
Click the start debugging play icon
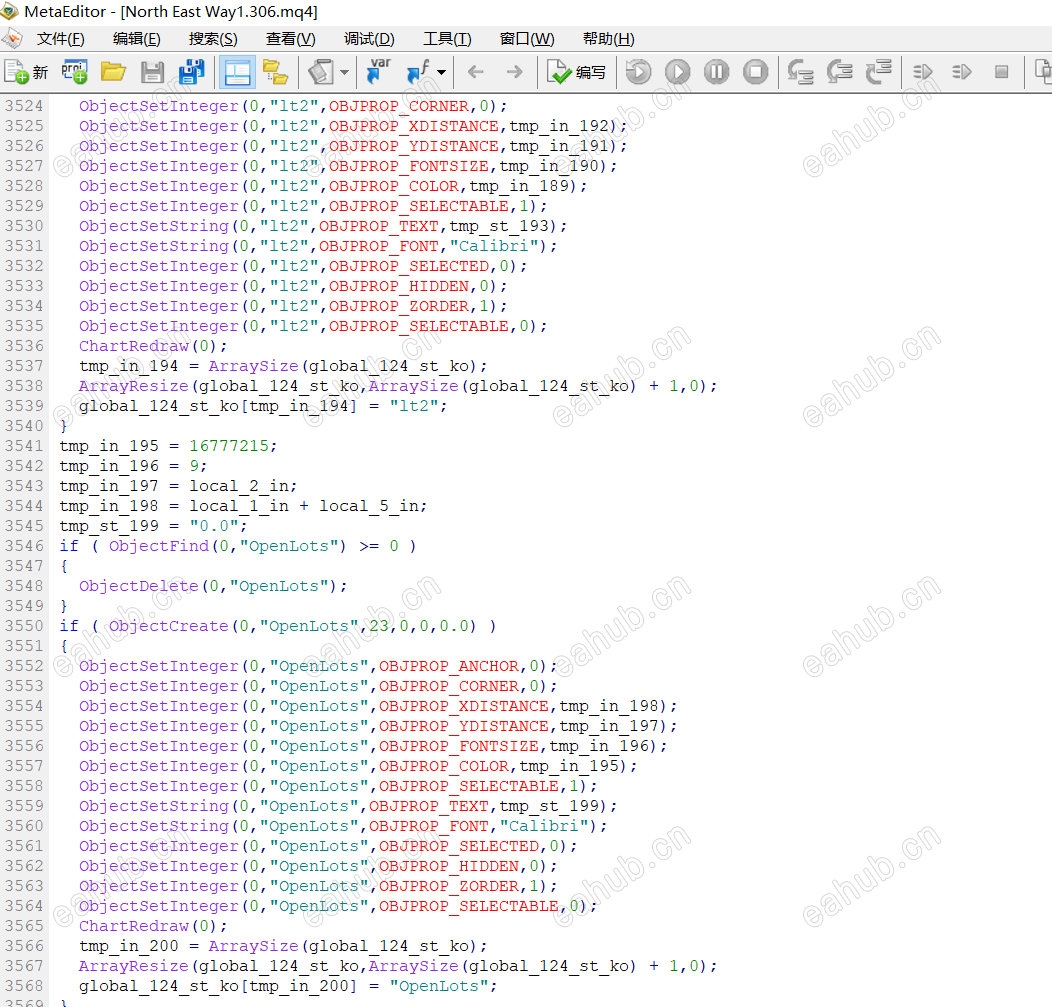(678, 72)
